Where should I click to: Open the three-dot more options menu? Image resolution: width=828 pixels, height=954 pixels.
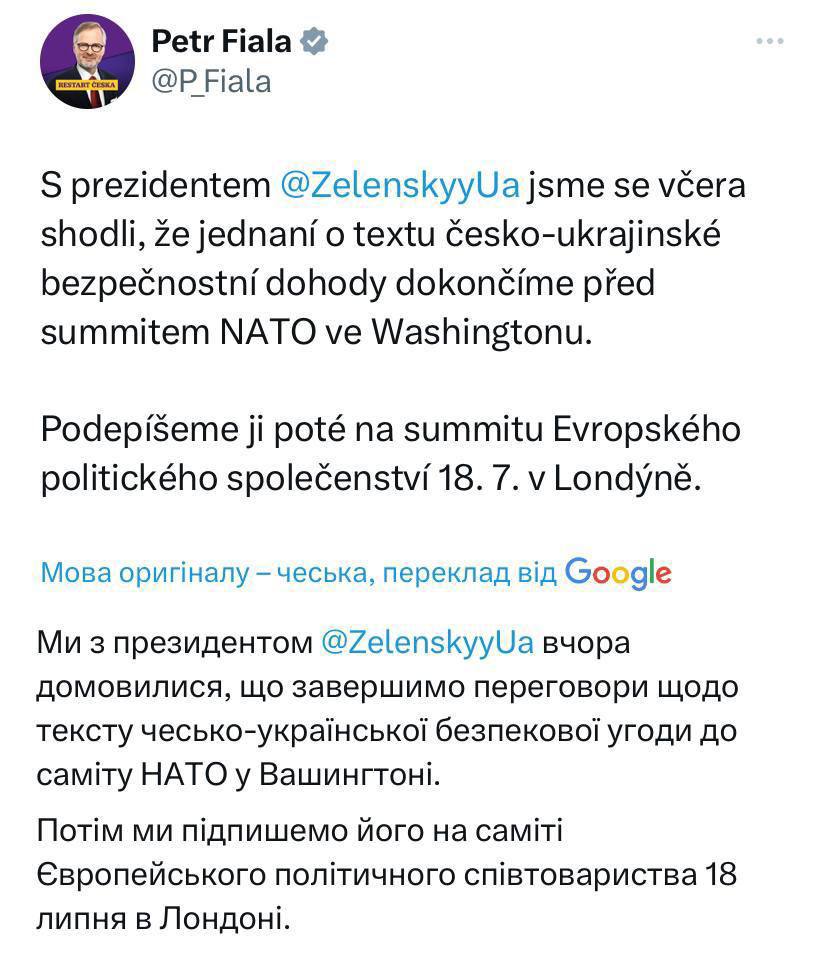[x=769, y=41]
